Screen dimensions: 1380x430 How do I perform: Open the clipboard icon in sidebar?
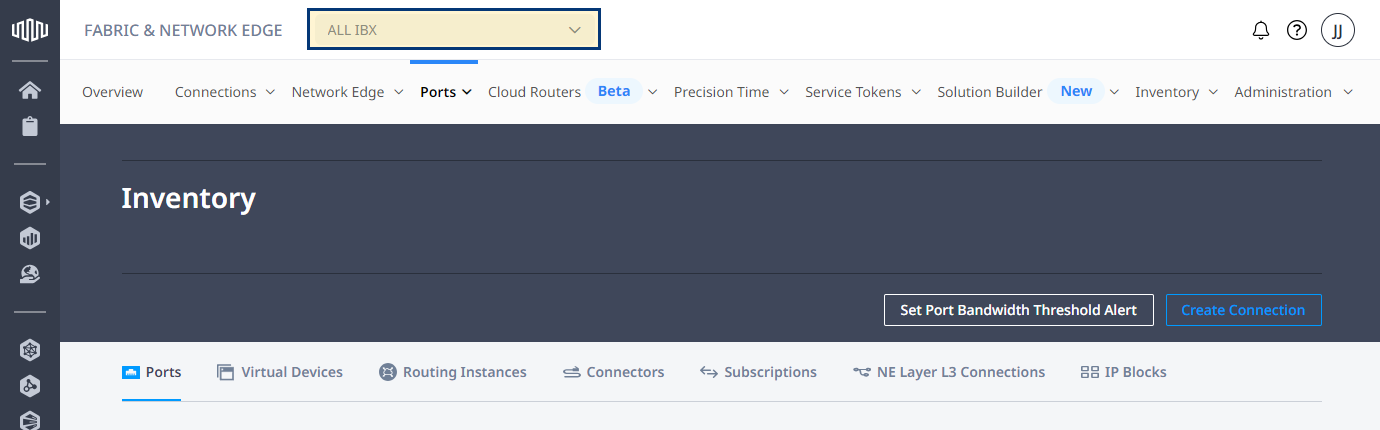click(30, 127)
